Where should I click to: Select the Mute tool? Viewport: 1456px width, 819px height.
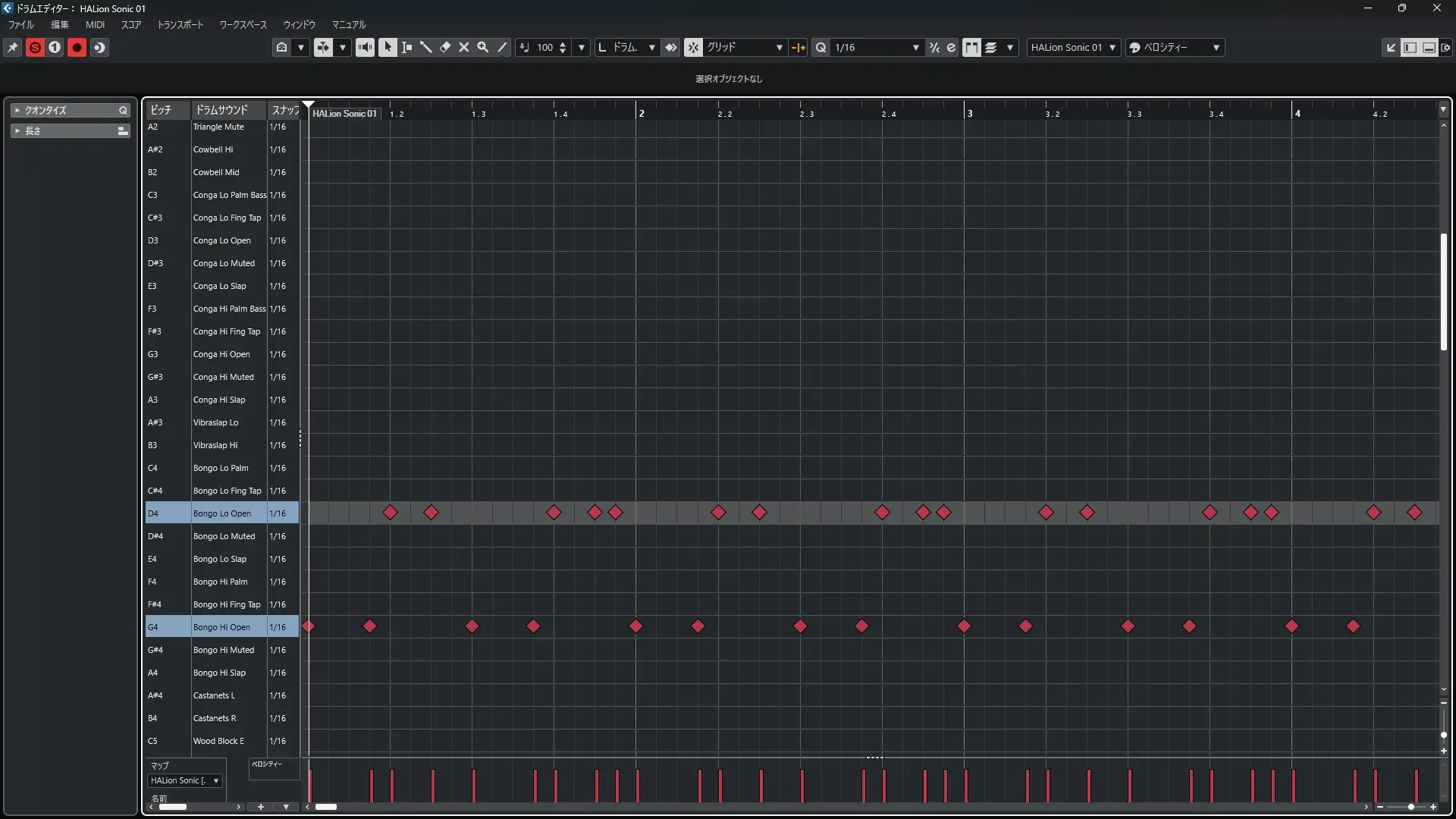463,47
